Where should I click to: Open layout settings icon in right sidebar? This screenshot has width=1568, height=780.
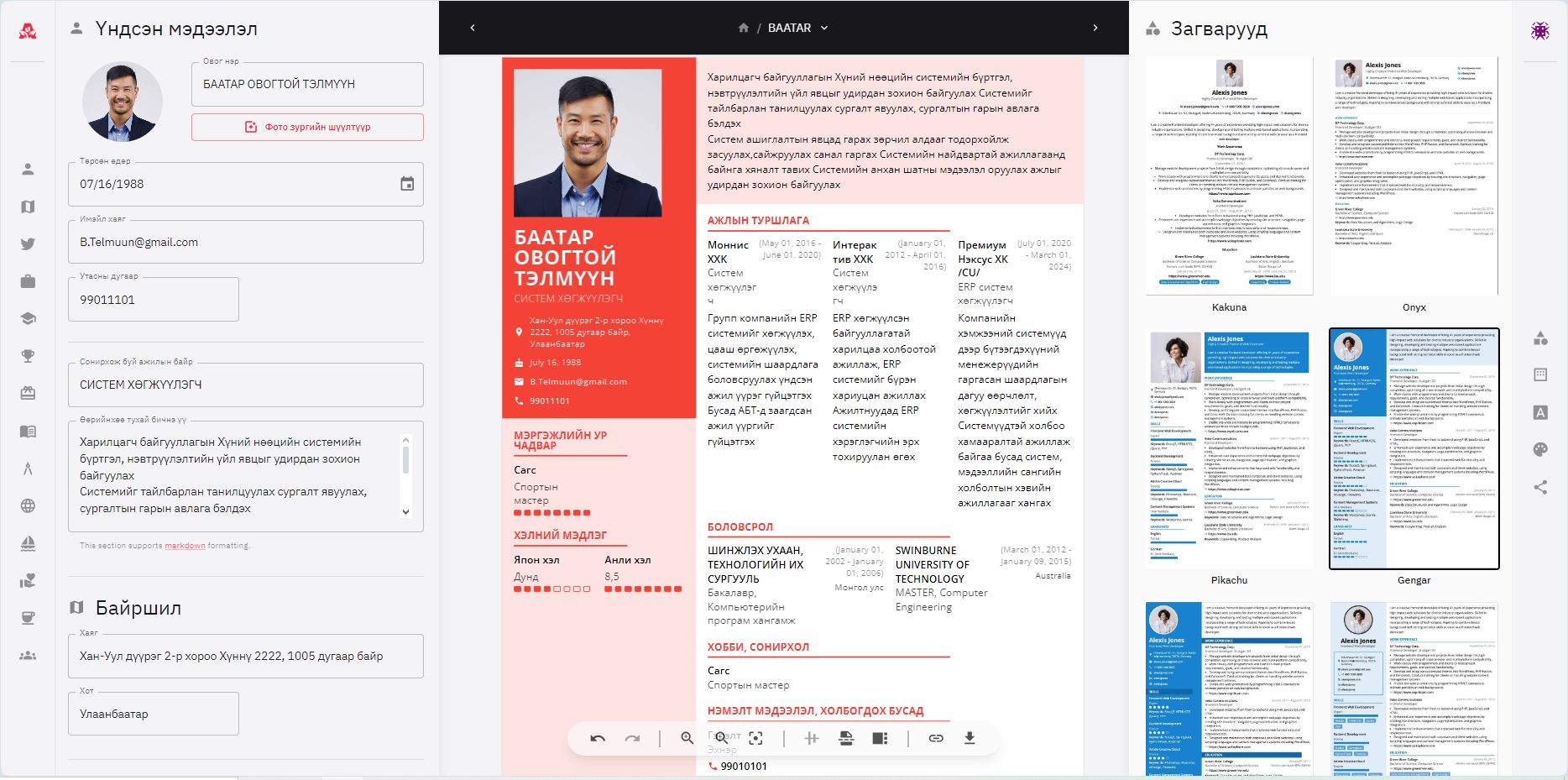1540,374
